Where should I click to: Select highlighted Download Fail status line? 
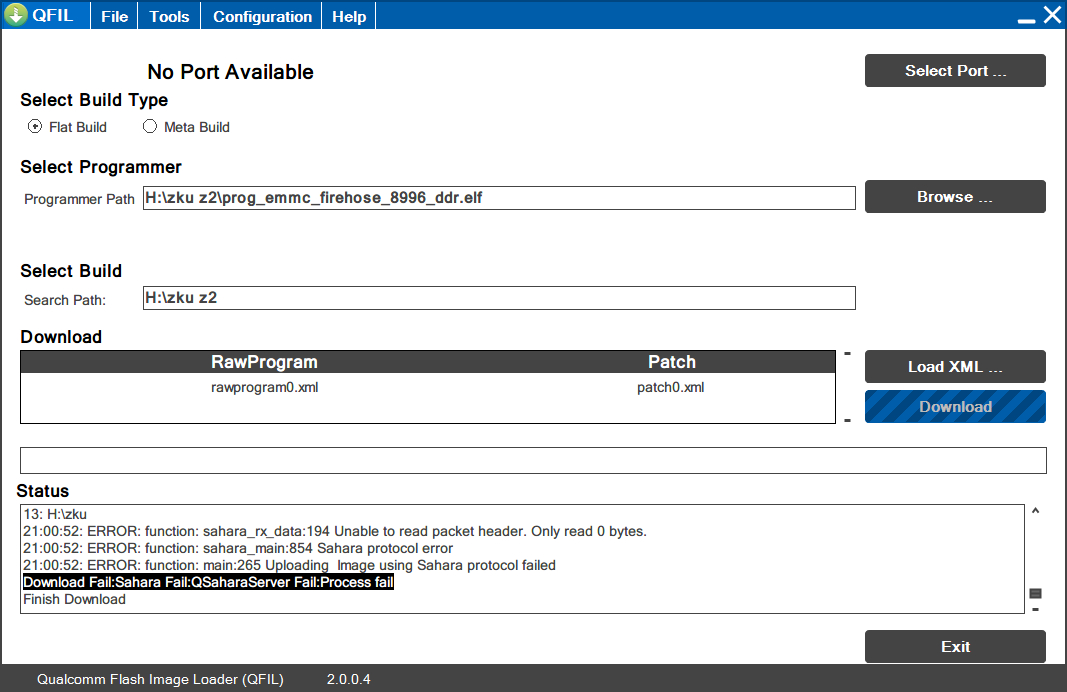coord(208,582)
